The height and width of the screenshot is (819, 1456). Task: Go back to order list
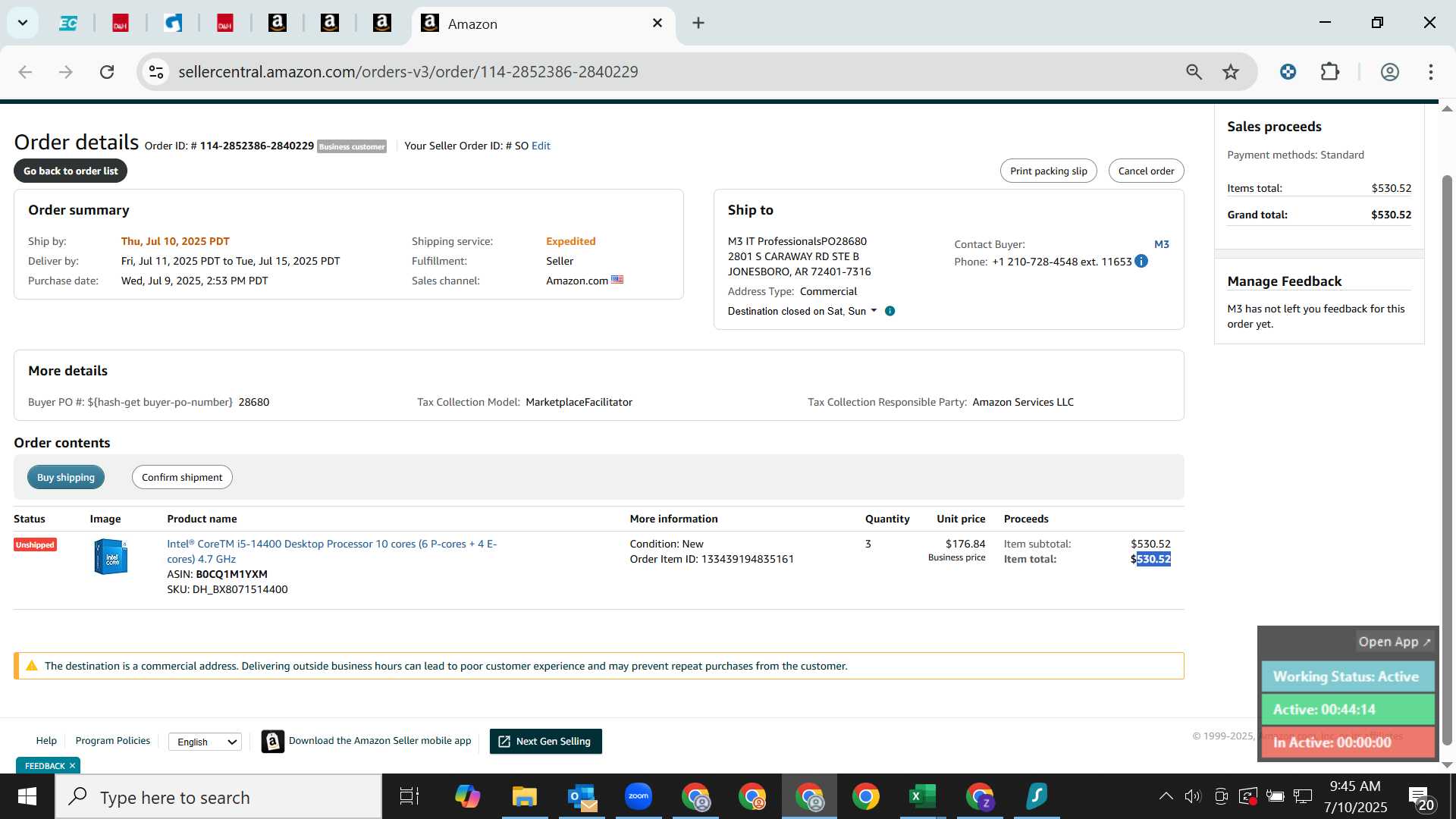(71, 171)
